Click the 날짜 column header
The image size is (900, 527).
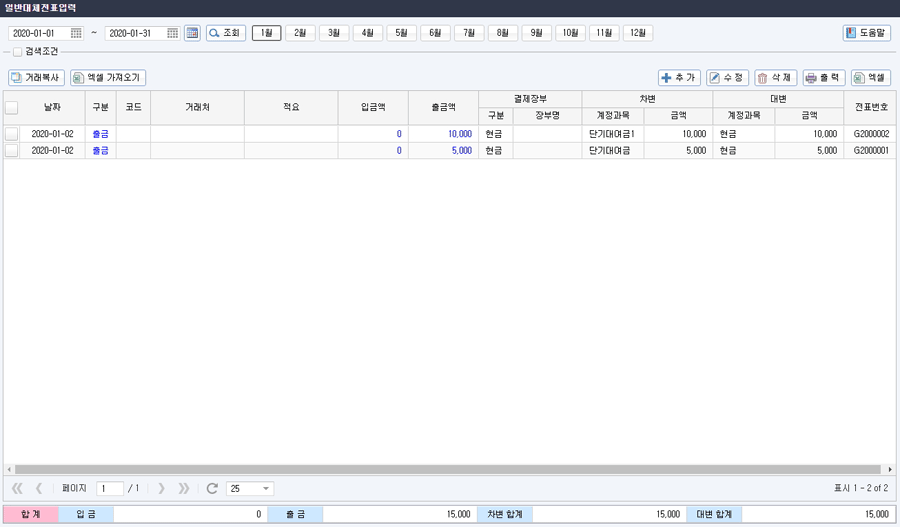[x=52, y=107]
